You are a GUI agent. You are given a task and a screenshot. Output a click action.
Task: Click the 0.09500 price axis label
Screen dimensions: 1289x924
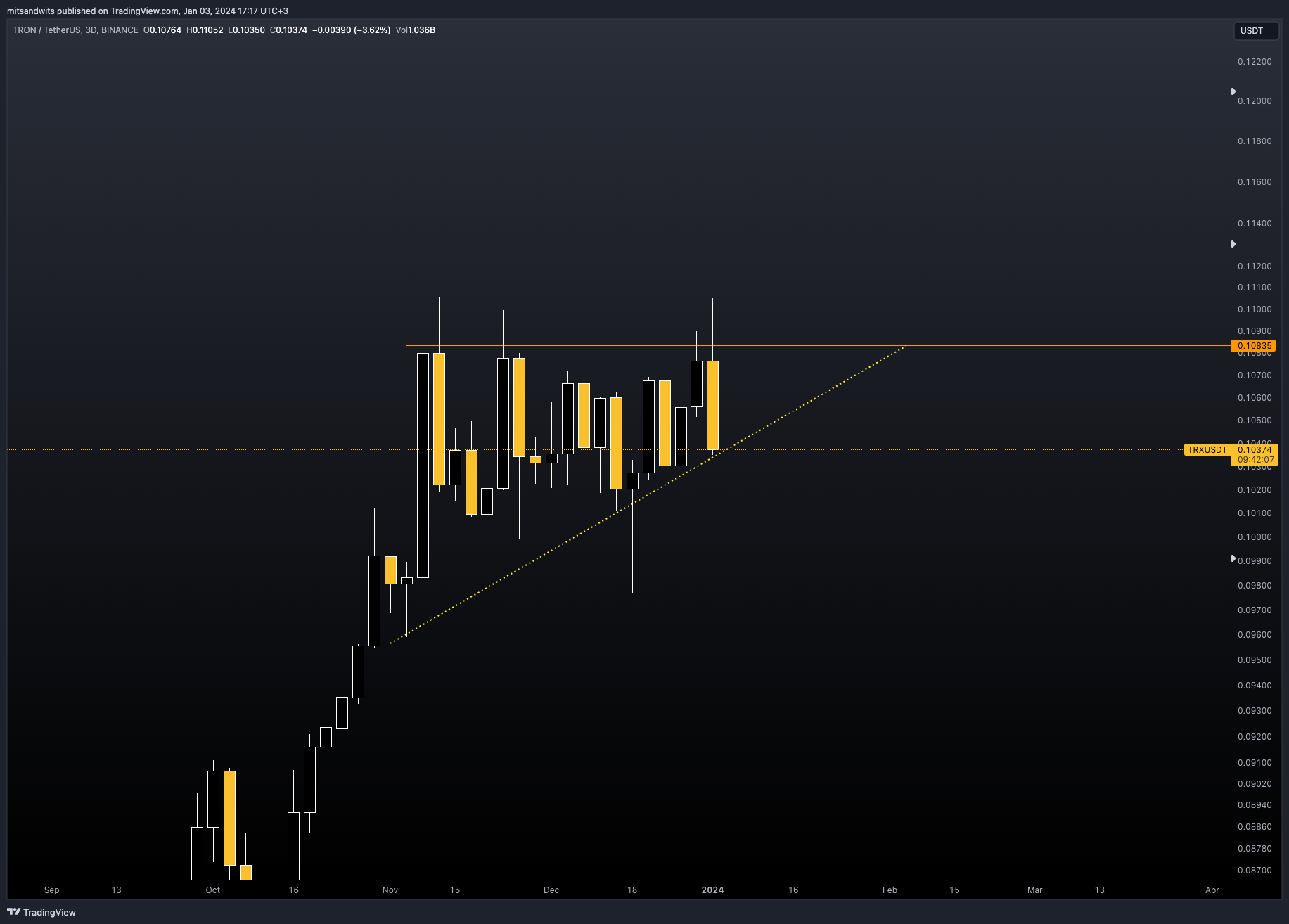pyautogui.click(x=1255, y=660)
